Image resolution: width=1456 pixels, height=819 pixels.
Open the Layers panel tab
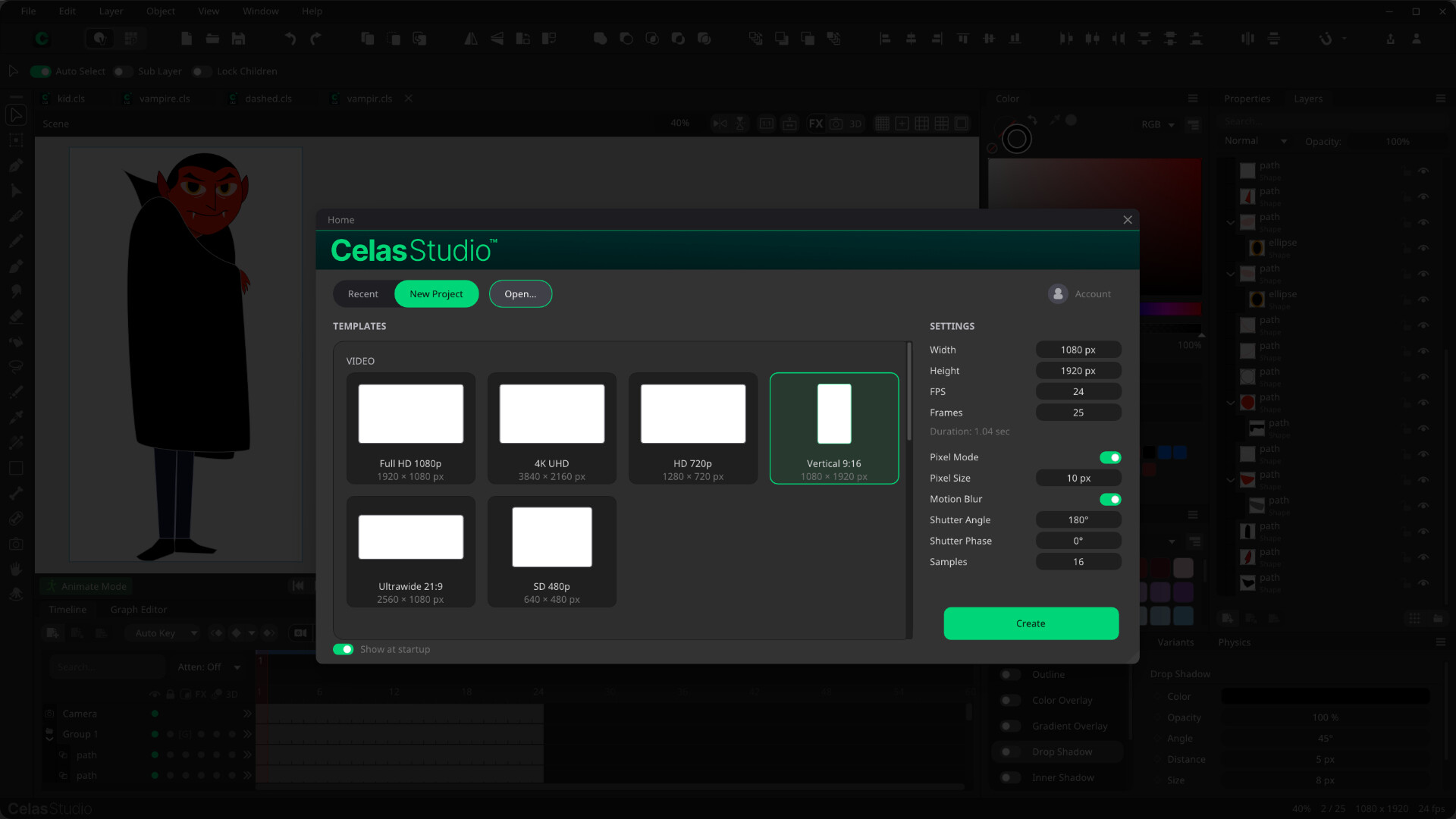1308,99
